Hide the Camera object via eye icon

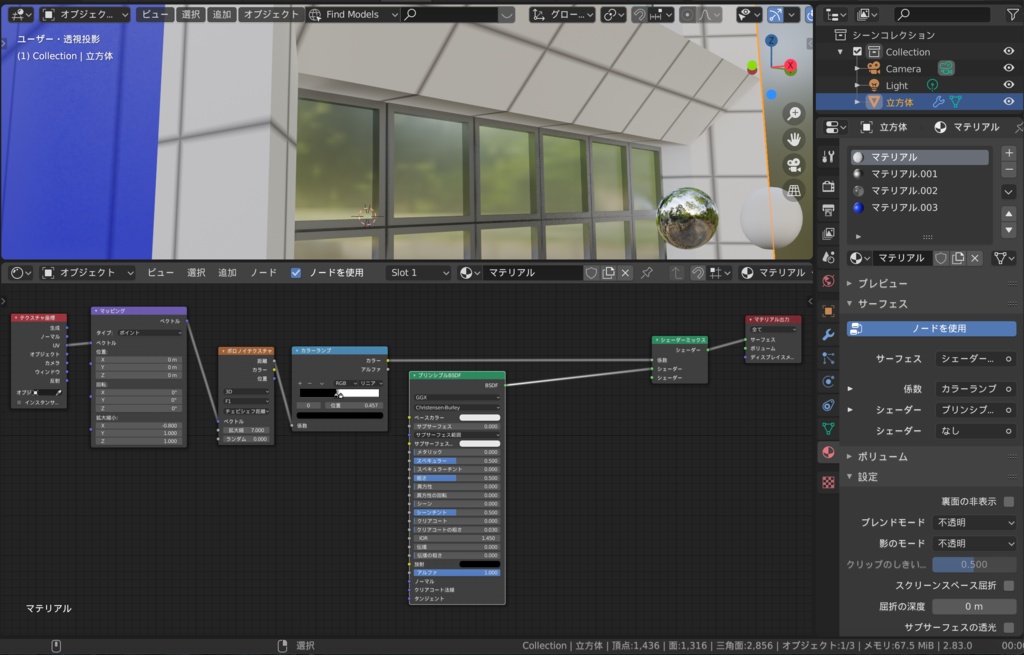[1008, 69]
